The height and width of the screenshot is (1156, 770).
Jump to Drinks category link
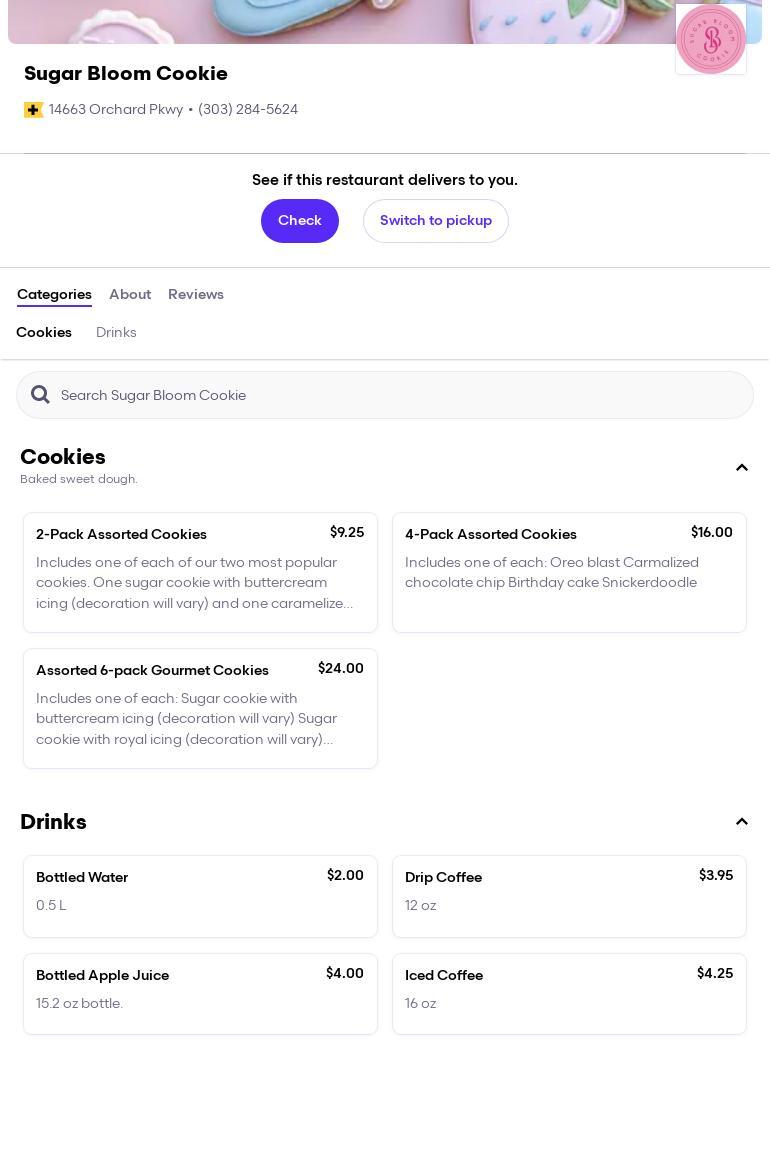(x=116, y=333)
